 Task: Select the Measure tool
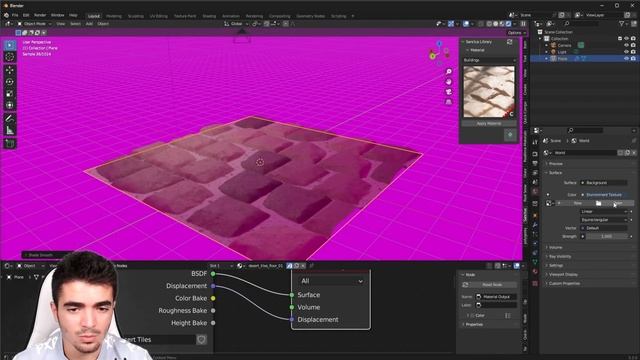(x=10, y=131)
